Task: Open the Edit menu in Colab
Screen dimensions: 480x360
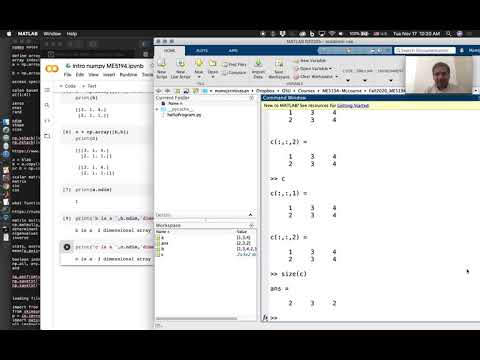Action: point(80,75)
